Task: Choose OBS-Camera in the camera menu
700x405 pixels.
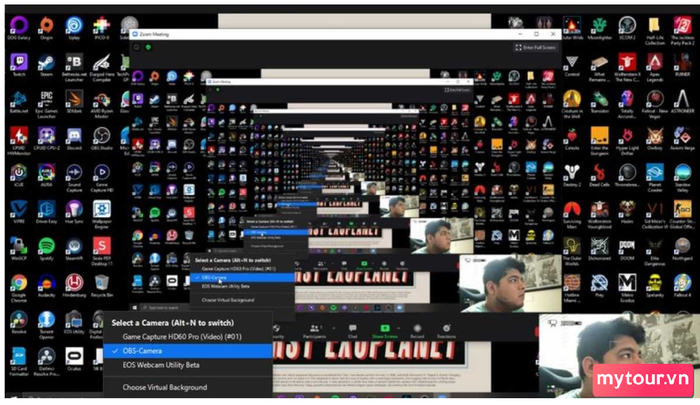Action: point(188,351)
